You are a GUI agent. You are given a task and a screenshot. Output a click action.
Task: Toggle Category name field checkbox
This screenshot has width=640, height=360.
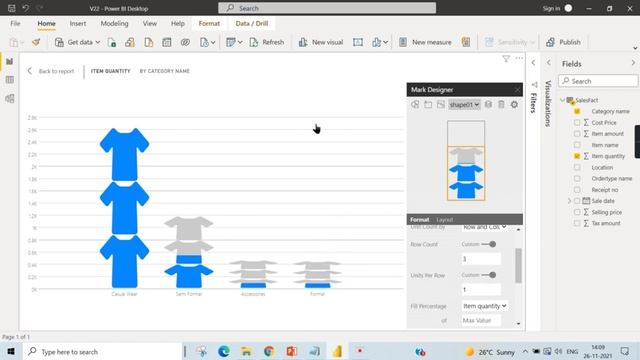(x=577, y=111)
